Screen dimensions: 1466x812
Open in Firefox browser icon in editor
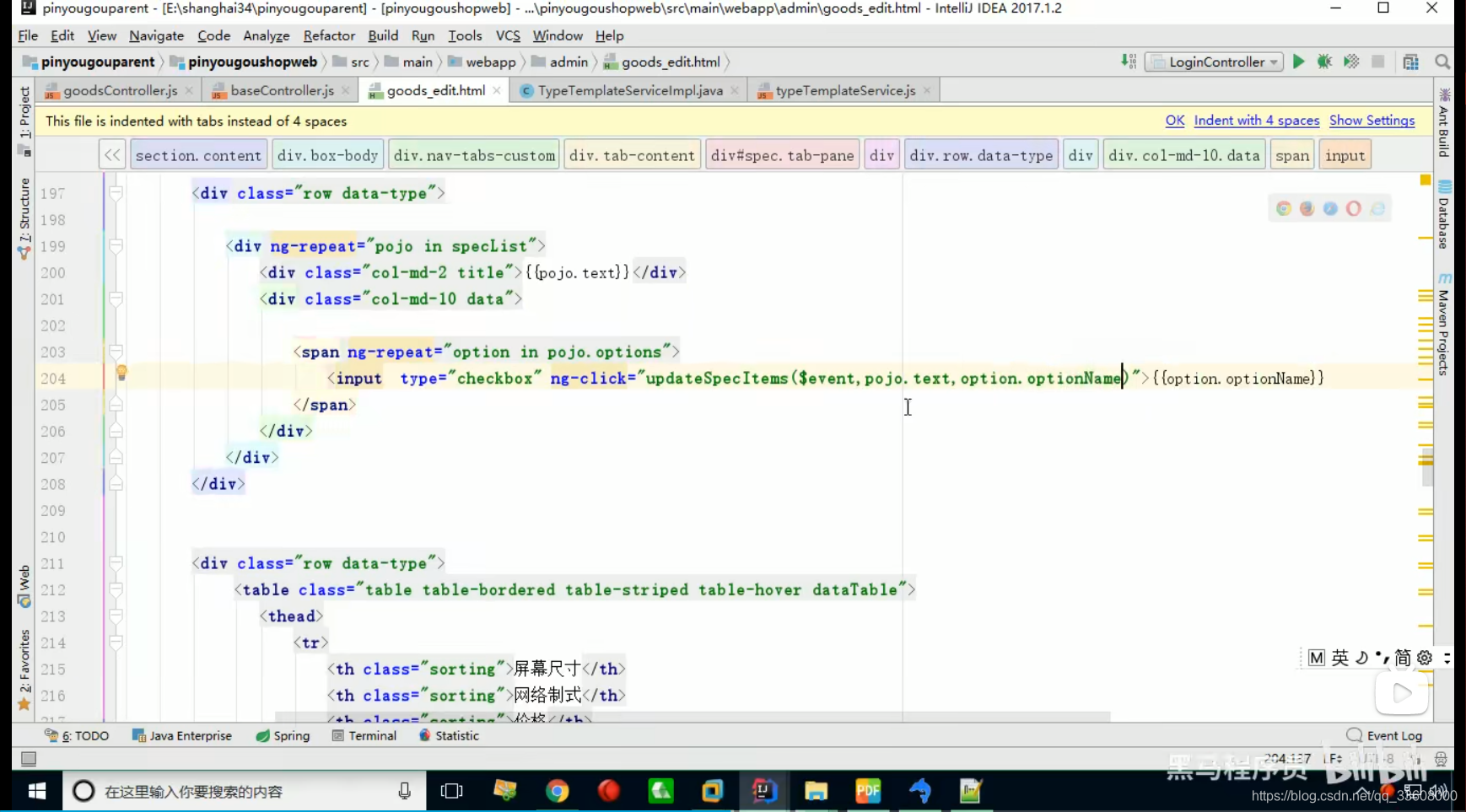pos(1307,208)
